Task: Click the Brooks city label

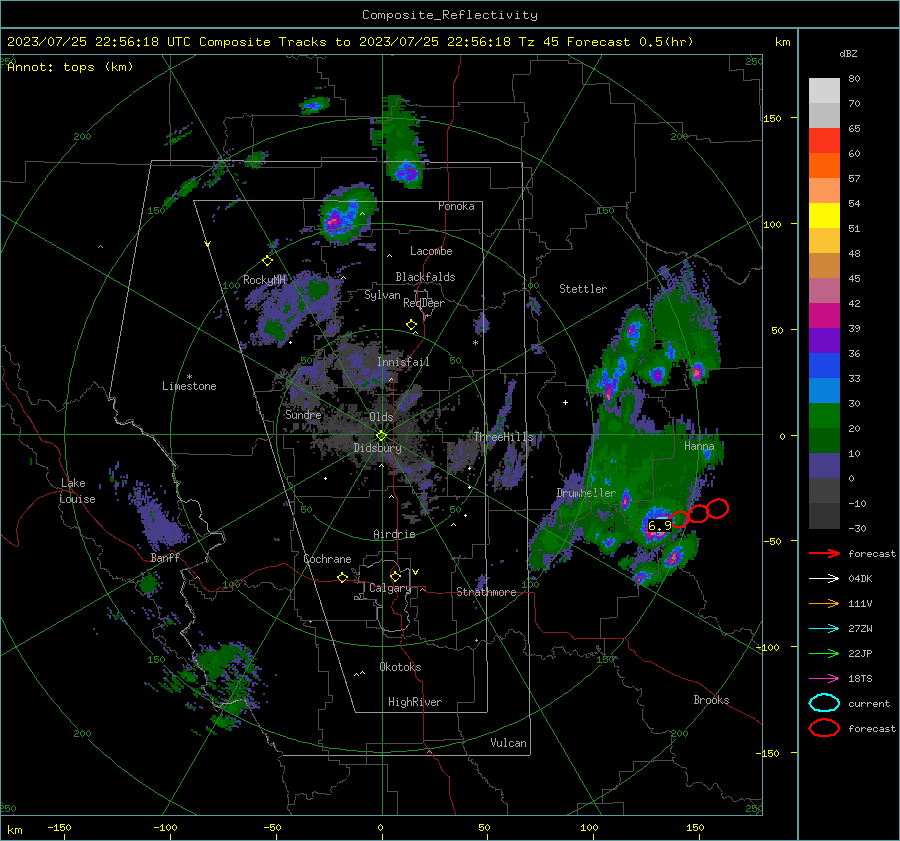Action: tap(711, 700)
